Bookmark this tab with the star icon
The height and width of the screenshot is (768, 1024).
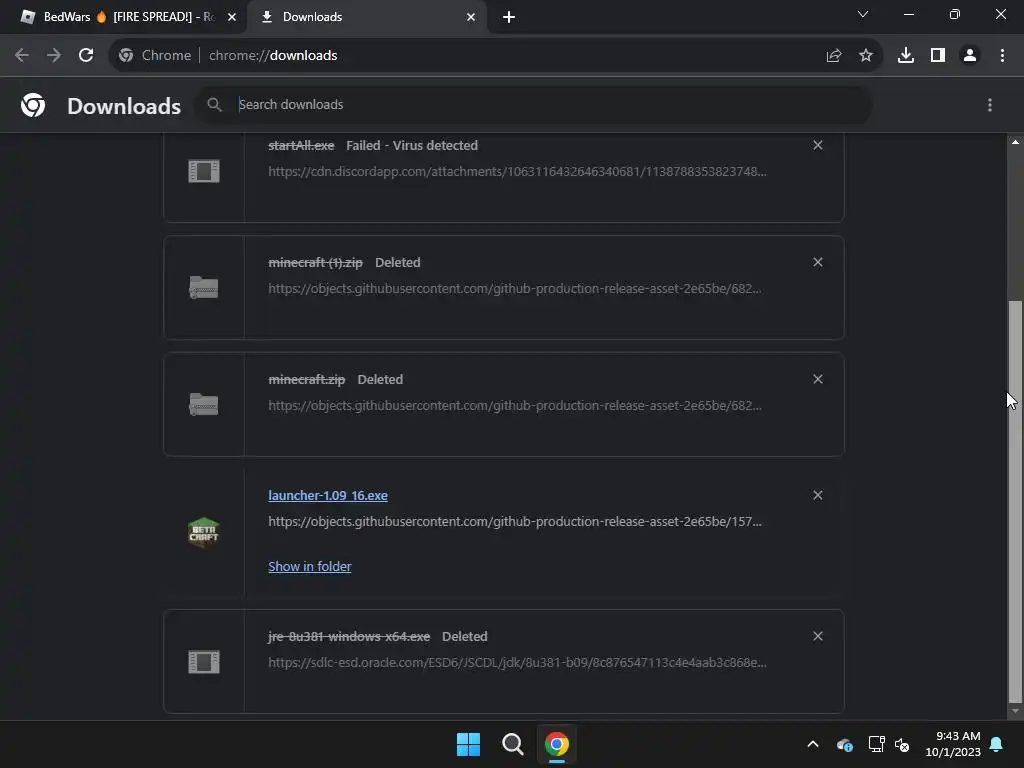click(x=866, y=56)
